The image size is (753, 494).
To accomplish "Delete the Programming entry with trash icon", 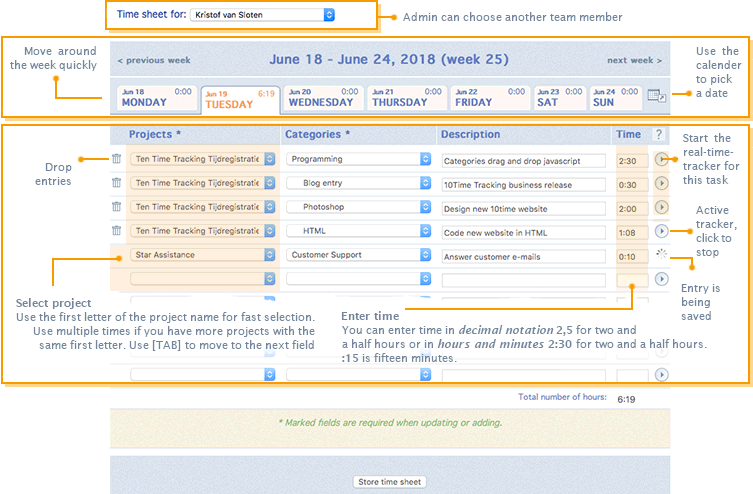I will click(116, 159).
